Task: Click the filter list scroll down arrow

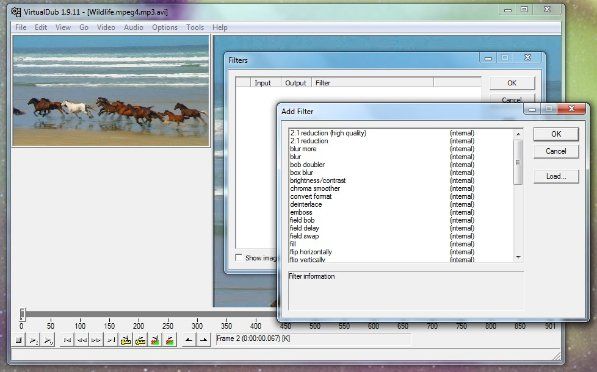Action: point(518,257)
